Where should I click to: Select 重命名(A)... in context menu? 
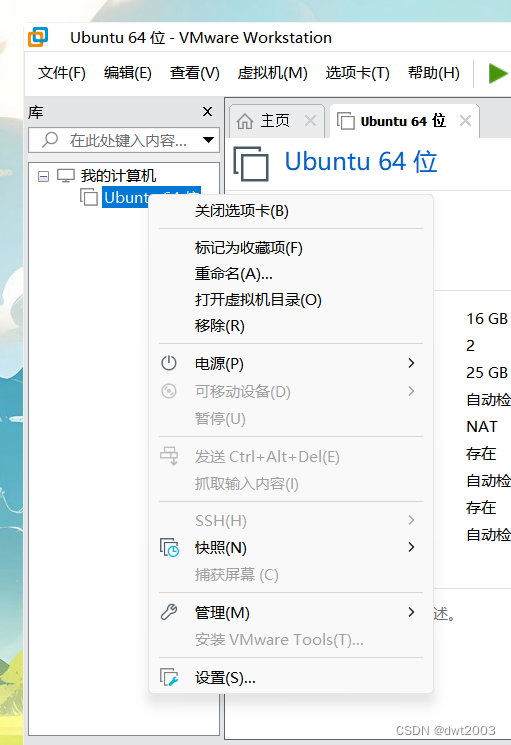click(x=291, y=274)
